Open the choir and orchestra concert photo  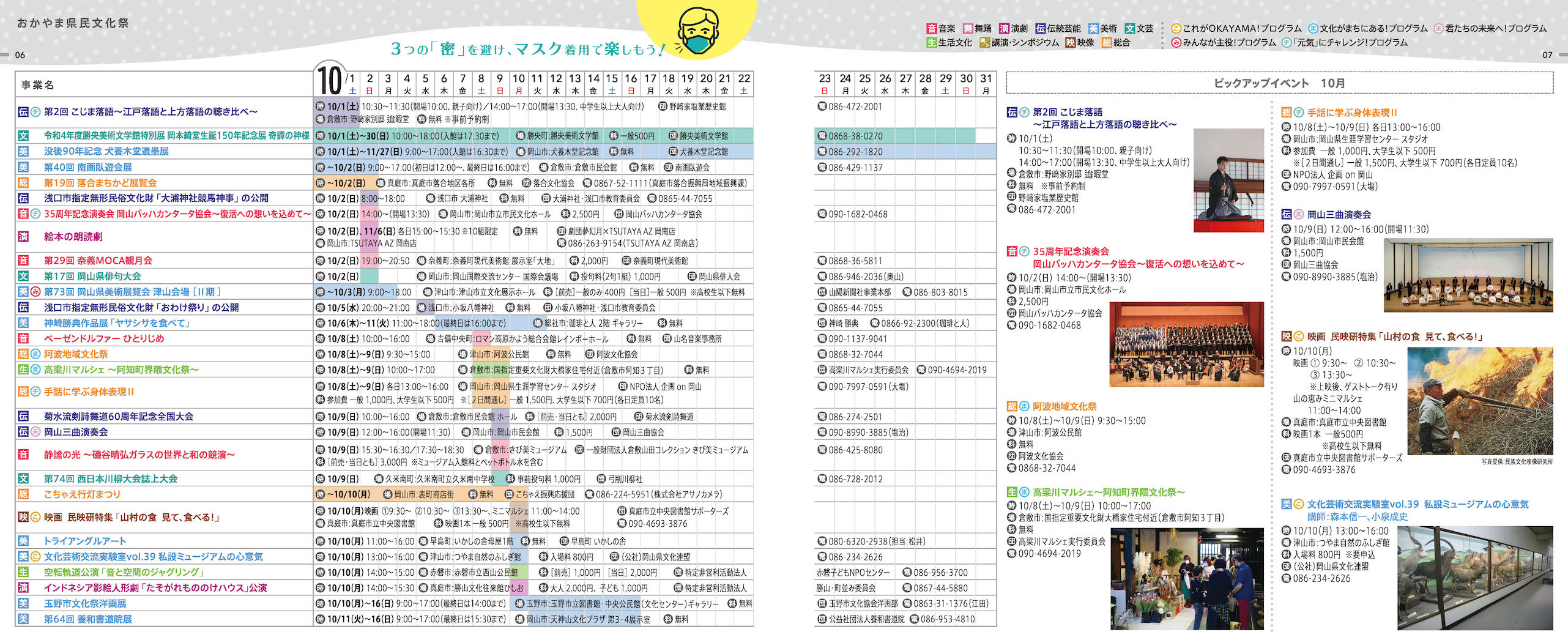[x=1186, y=344]
